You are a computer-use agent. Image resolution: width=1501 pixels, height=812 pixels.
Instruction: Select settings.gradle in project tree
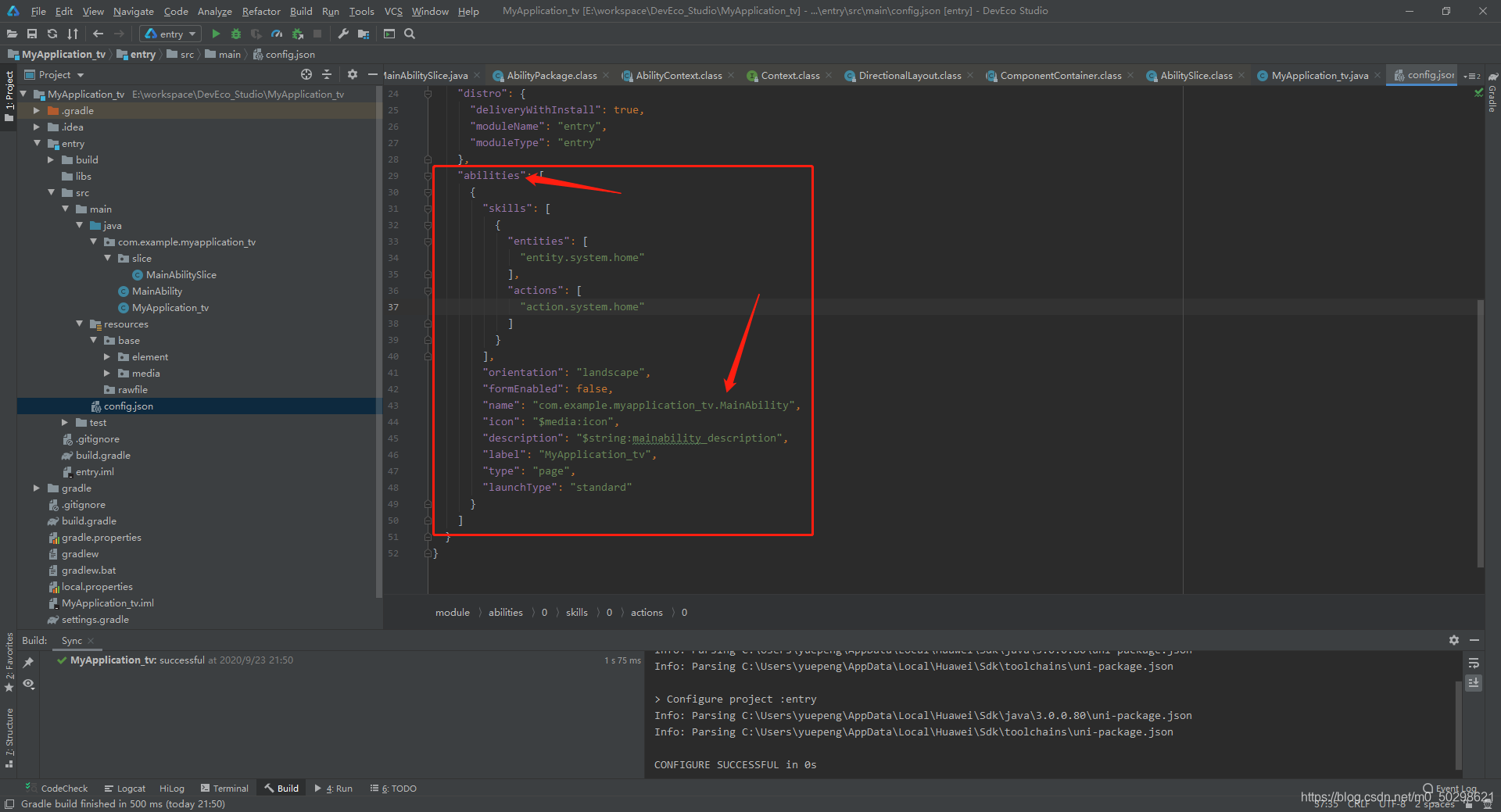click(95, 620)
